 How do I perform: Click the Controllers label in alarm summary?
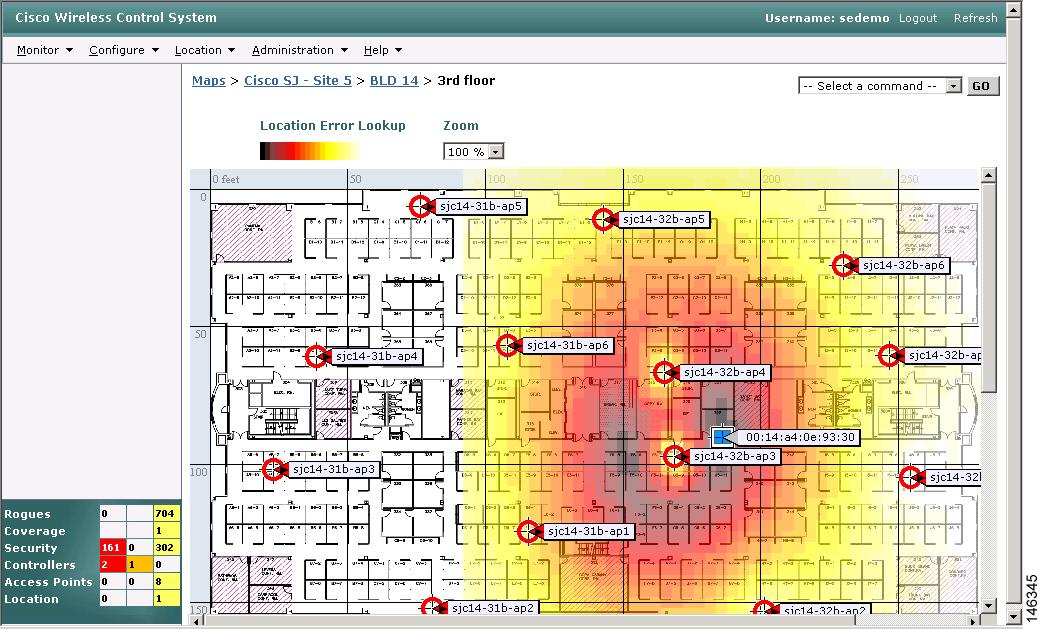(40, 565)
